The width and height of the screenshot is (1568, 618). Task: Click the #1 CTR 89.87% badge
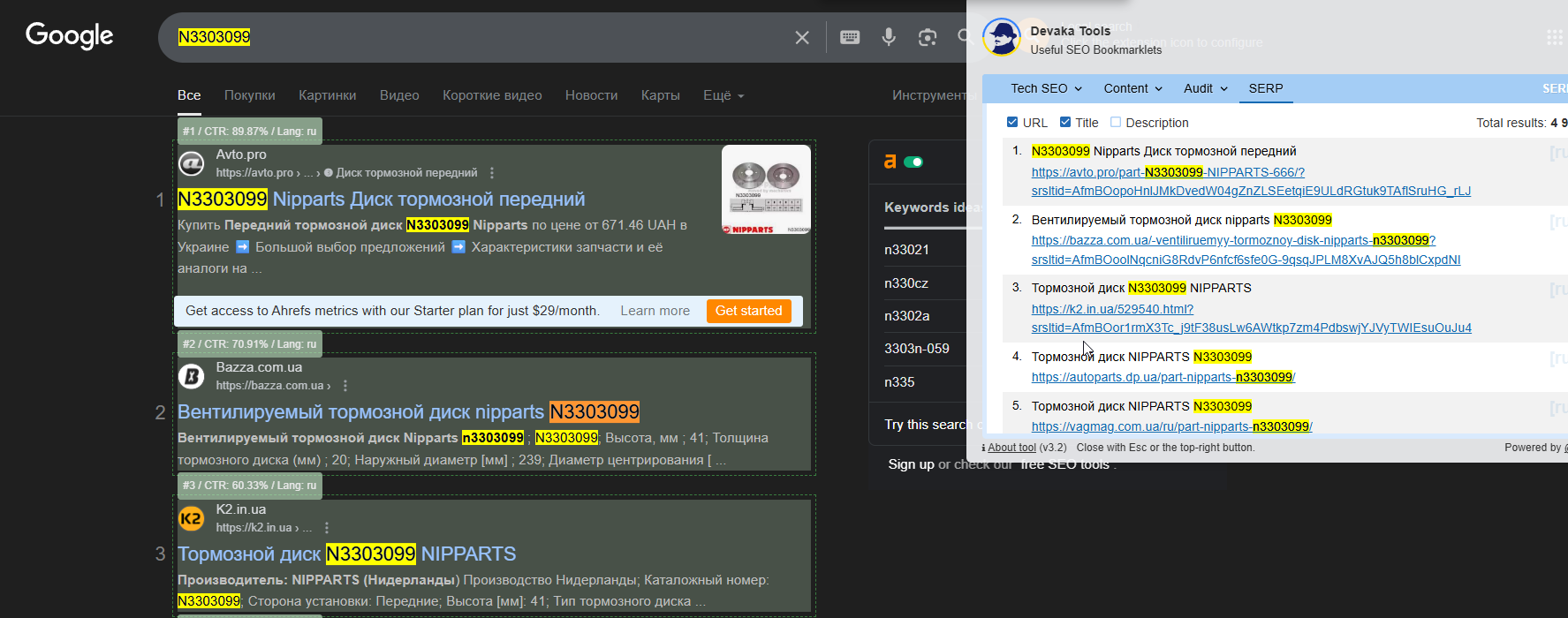tap(249, 132)
